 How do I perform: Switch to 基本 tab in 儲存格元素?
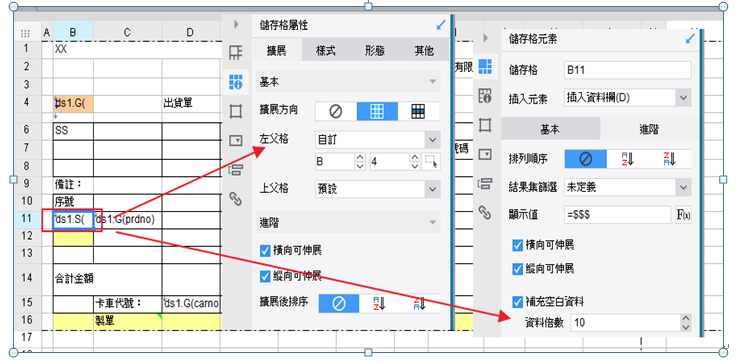[550, 129]
